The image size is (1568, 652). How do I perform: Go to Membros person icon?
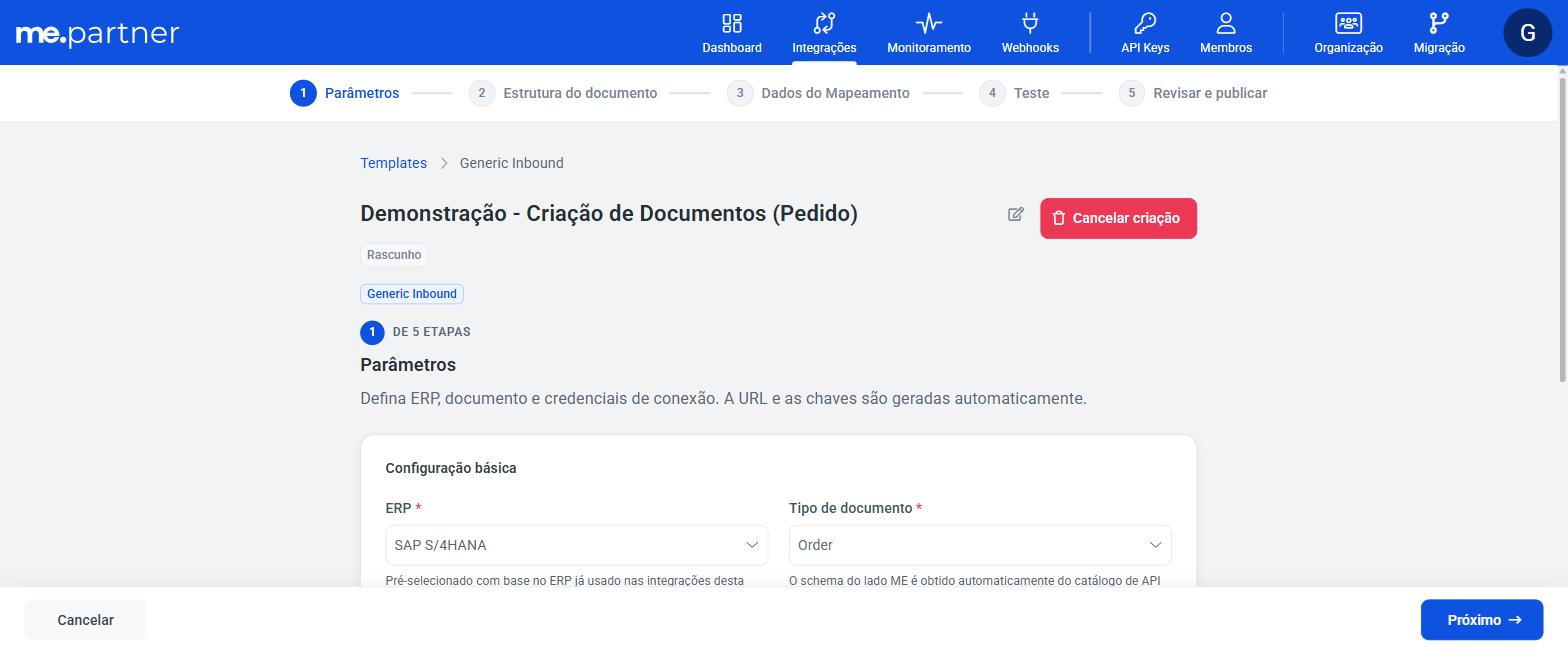[x=1226, y=23]
